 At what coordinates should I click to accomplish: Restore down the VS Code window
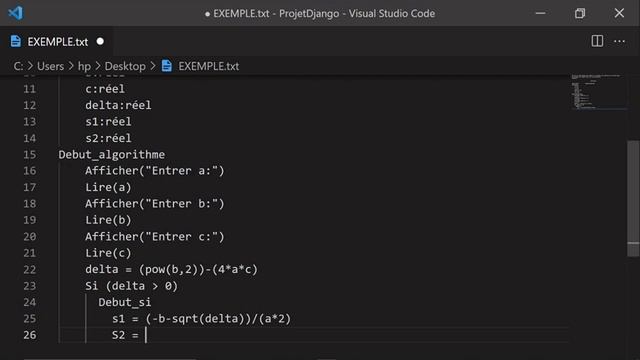580,13
